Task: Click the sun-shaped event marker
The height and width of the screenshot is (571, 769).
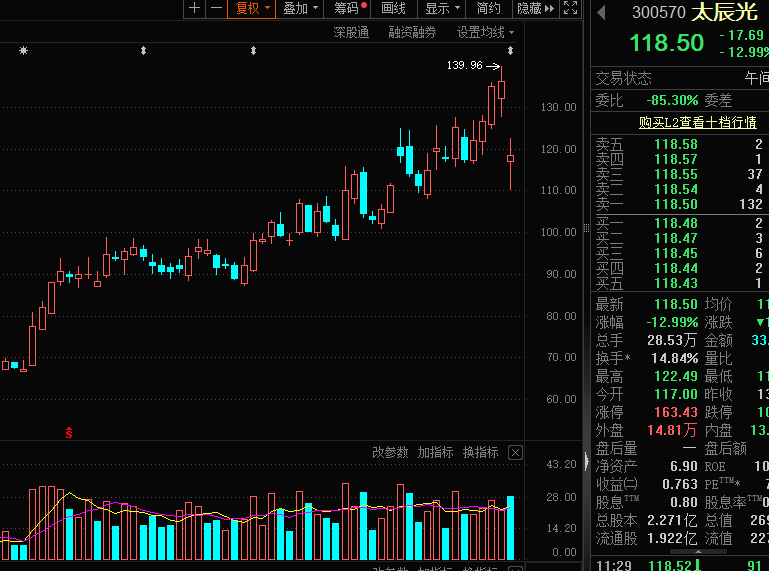Action: click(x=23, y=51)
